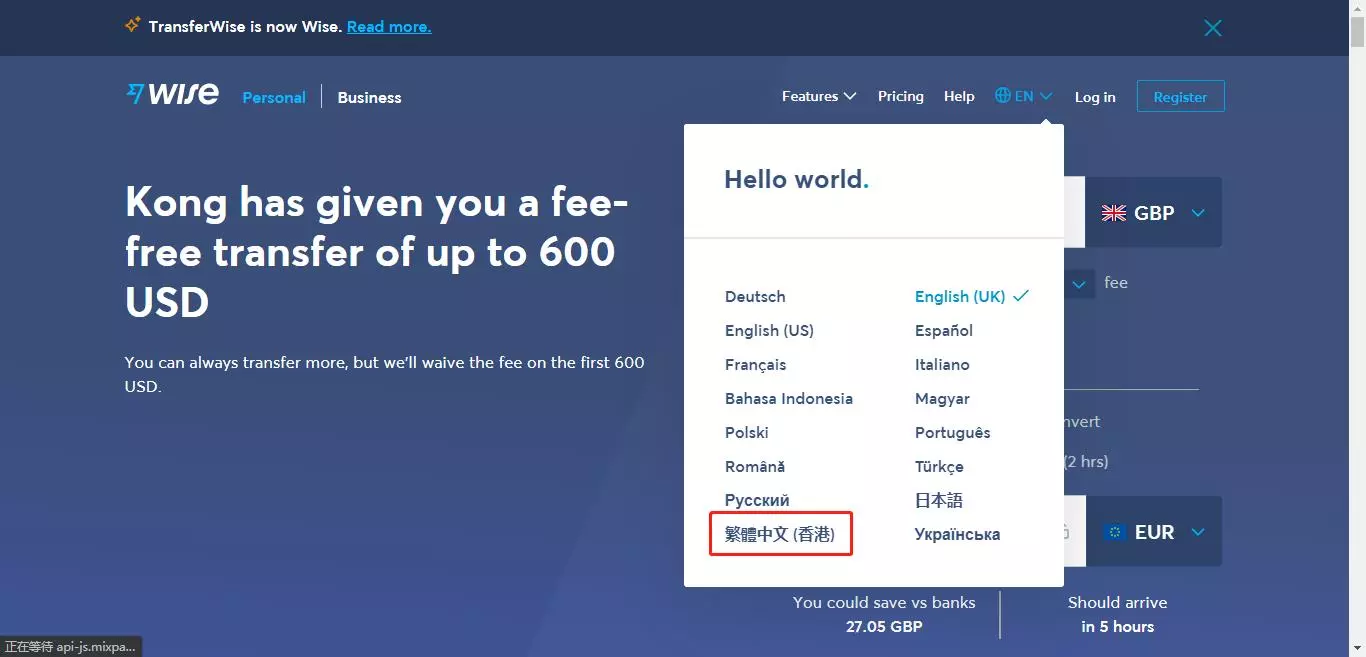Click the EU flag icon beside EUR

(1114, 532)
